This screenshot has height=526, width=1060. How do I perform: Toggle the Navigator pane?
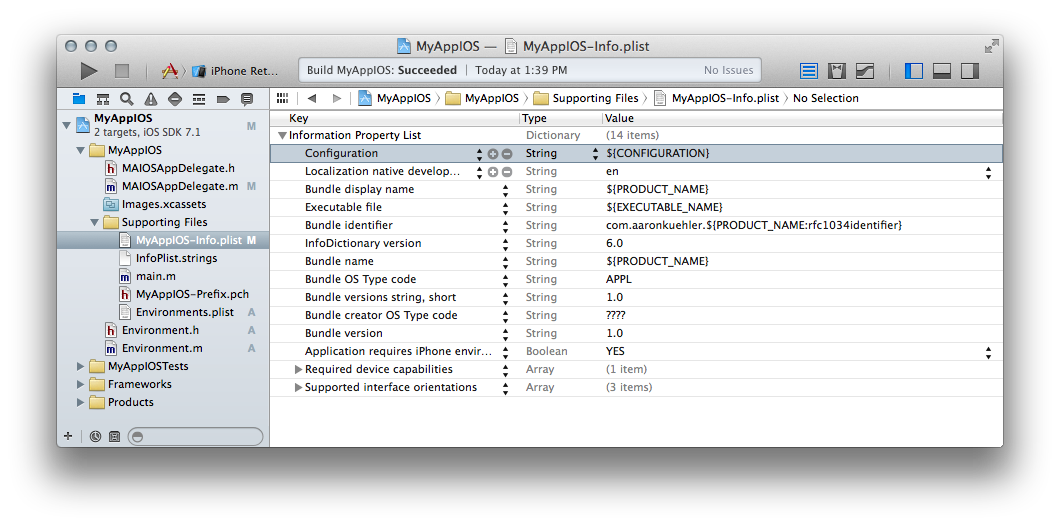(x=914, y=70)
